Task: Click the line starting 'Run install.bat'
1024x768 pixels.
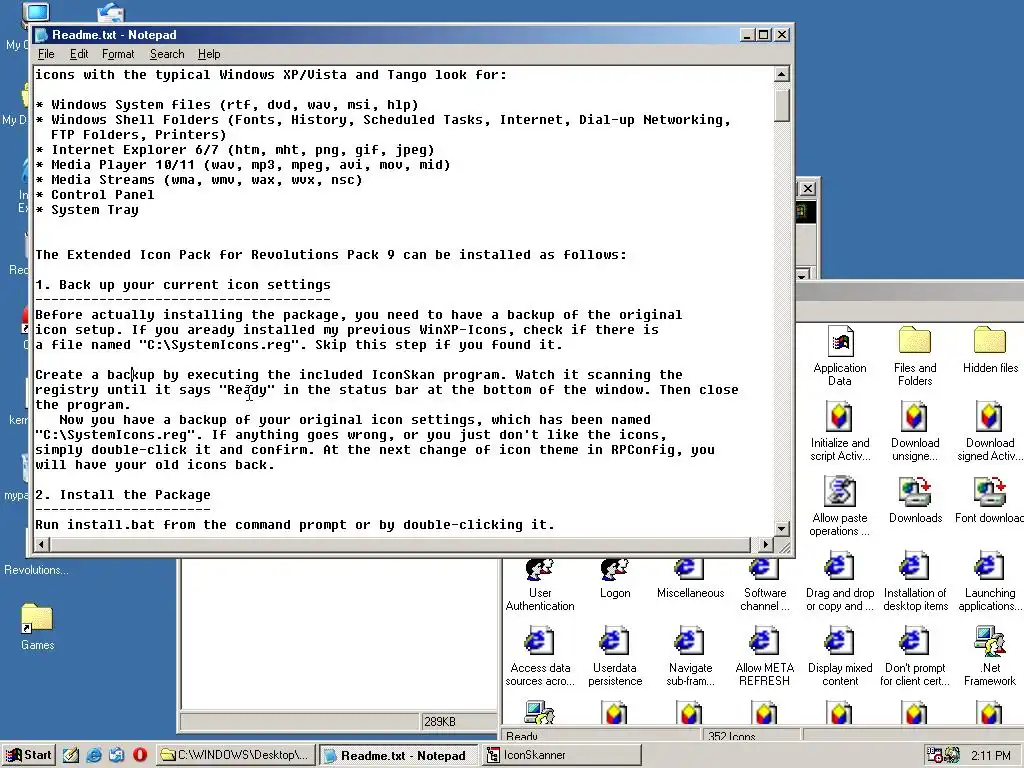Action: pyautogui.click(x=295, y=525)
